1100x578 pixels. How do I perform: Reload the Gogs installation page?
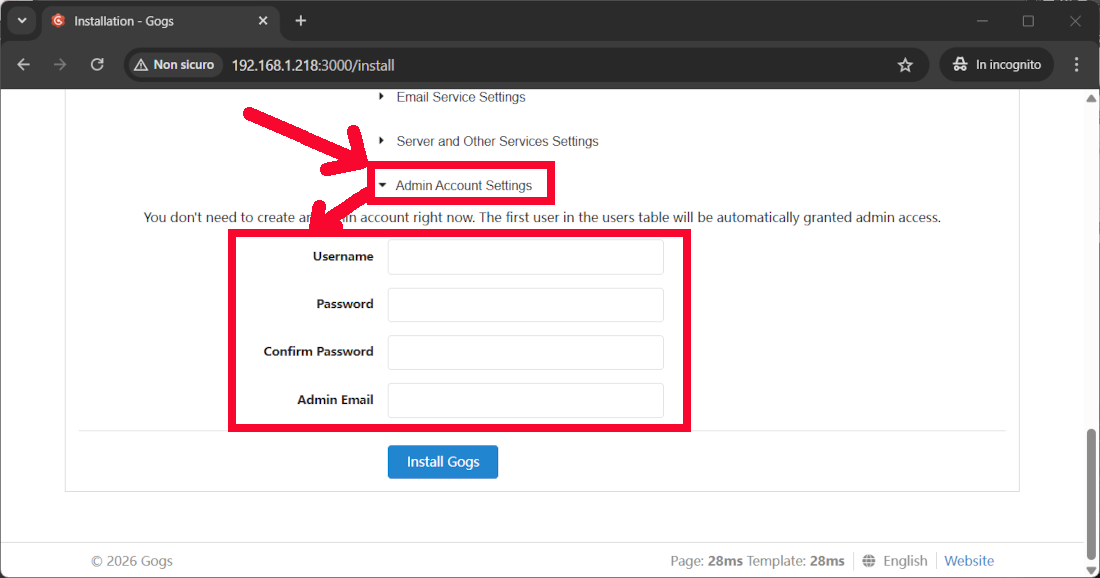point(97,65)
